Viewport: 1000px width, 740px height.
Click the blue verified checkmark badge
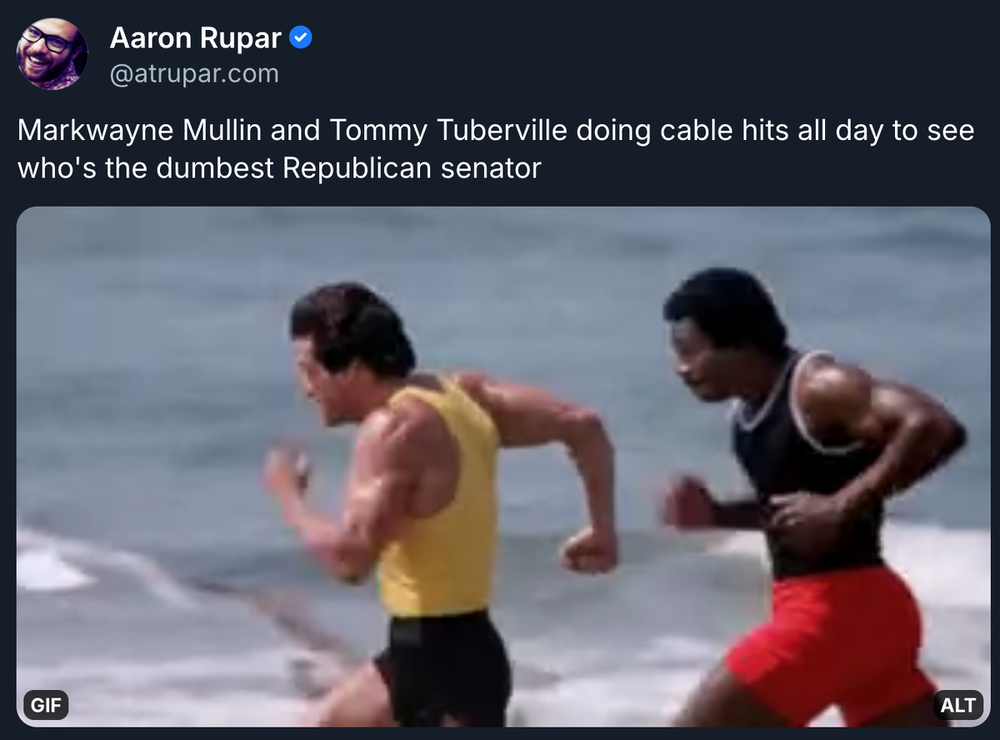click(x=300, y=38)
